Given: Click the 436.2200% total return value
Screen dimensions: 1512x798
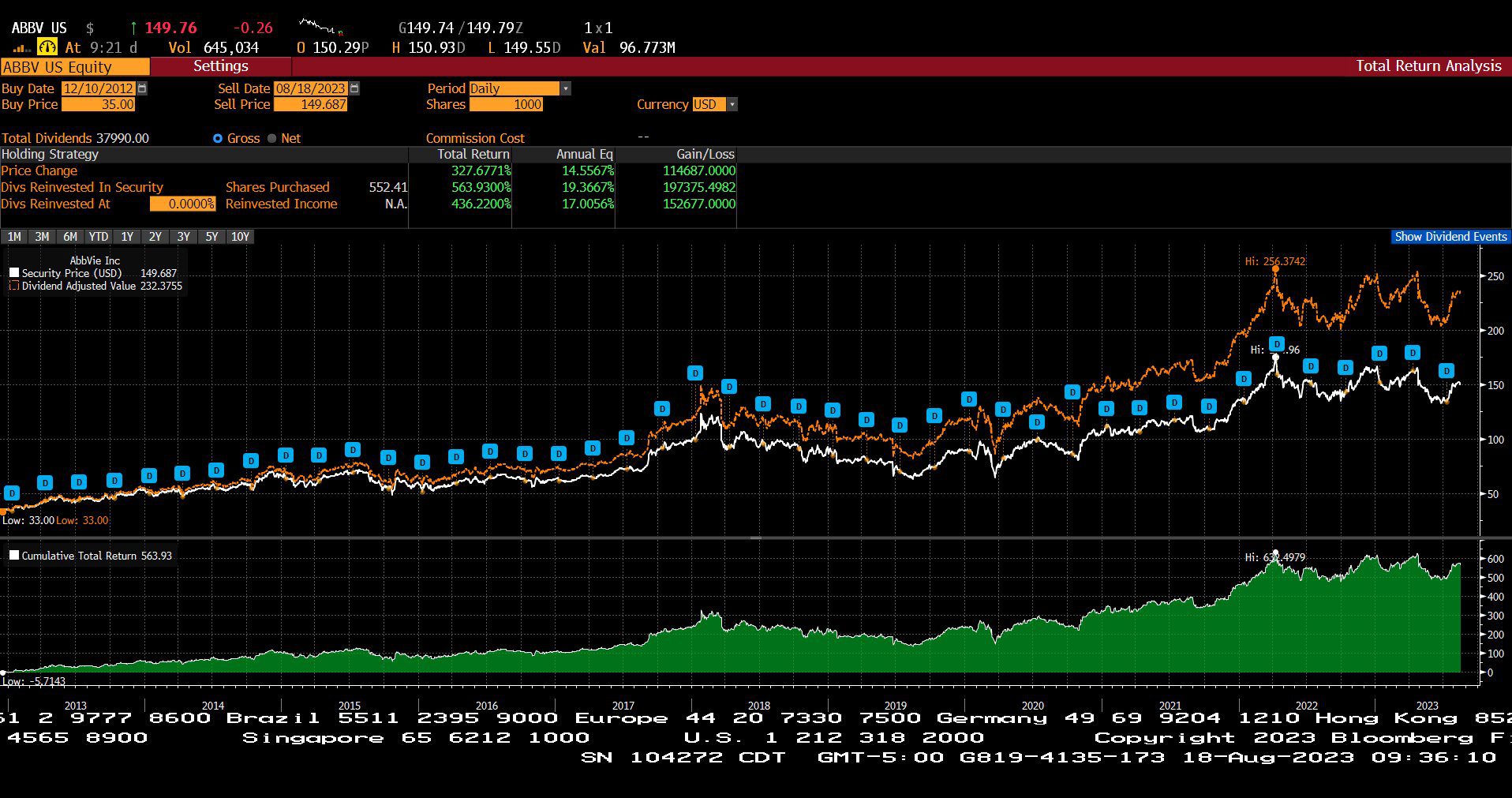Looking at the screenshot, I should tap(481, 204).
